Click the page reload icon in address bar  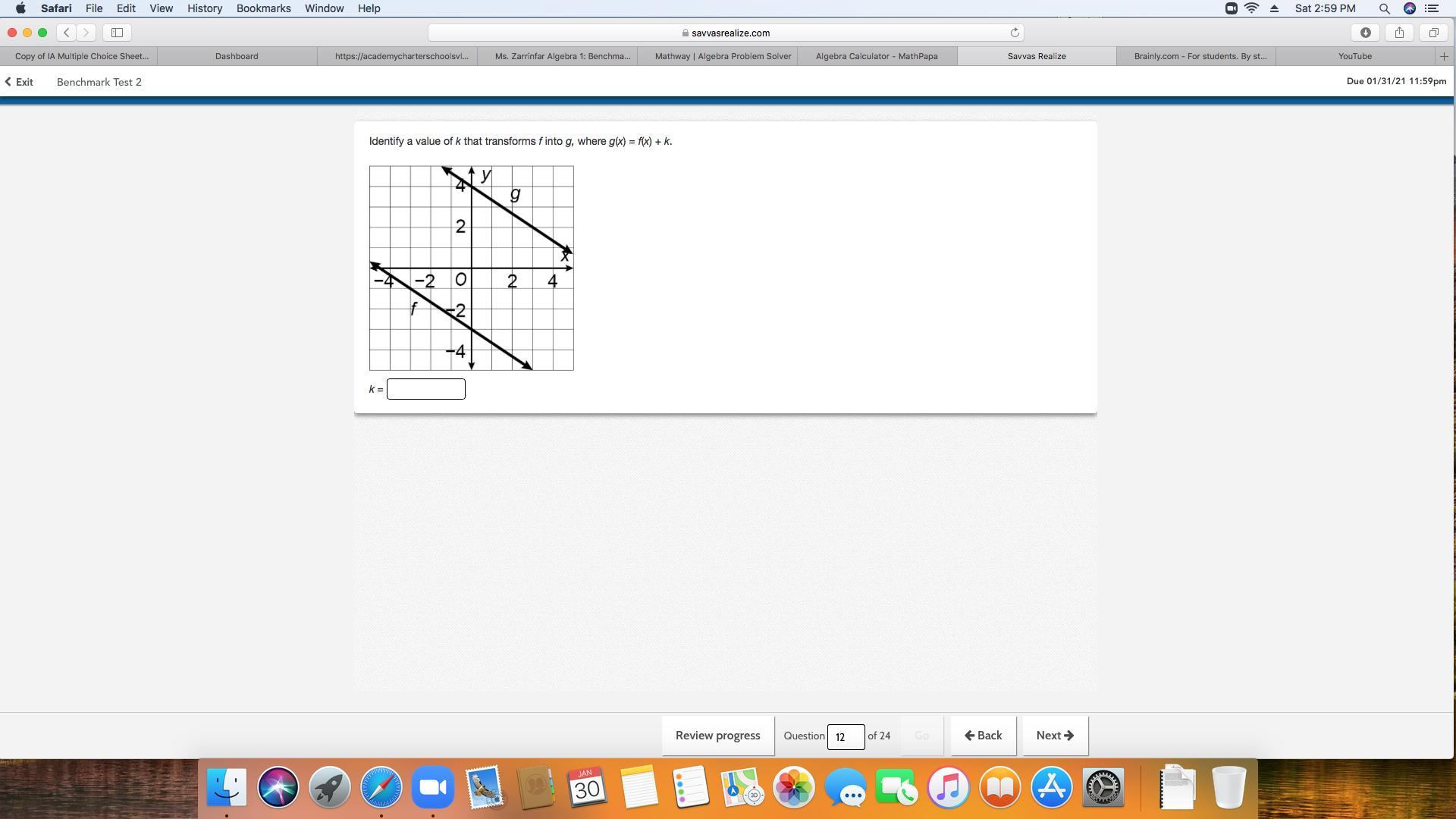coord(1015,33)
